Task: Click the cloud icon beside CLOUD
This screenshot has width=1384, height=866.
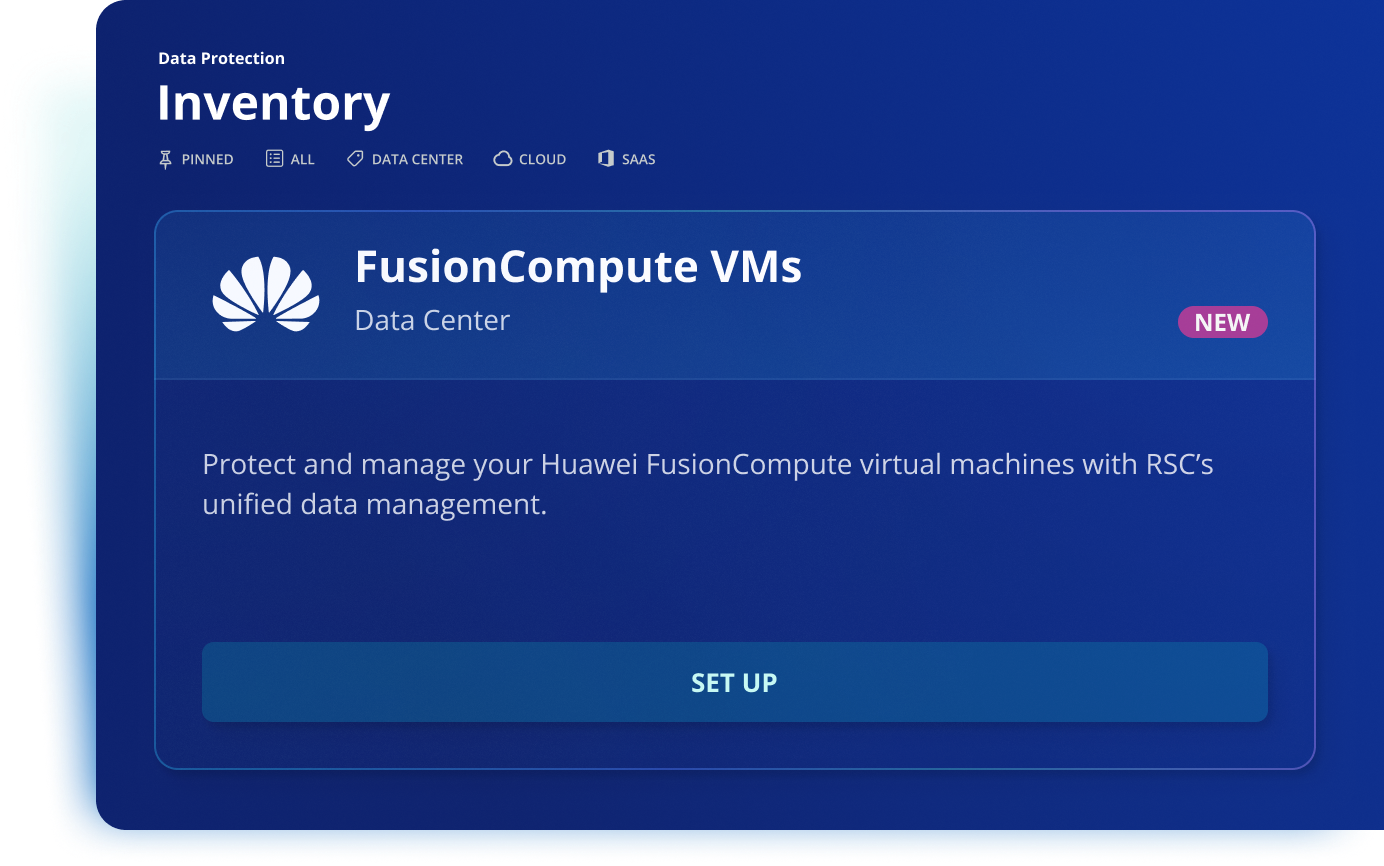Action: tap(503, 159)
